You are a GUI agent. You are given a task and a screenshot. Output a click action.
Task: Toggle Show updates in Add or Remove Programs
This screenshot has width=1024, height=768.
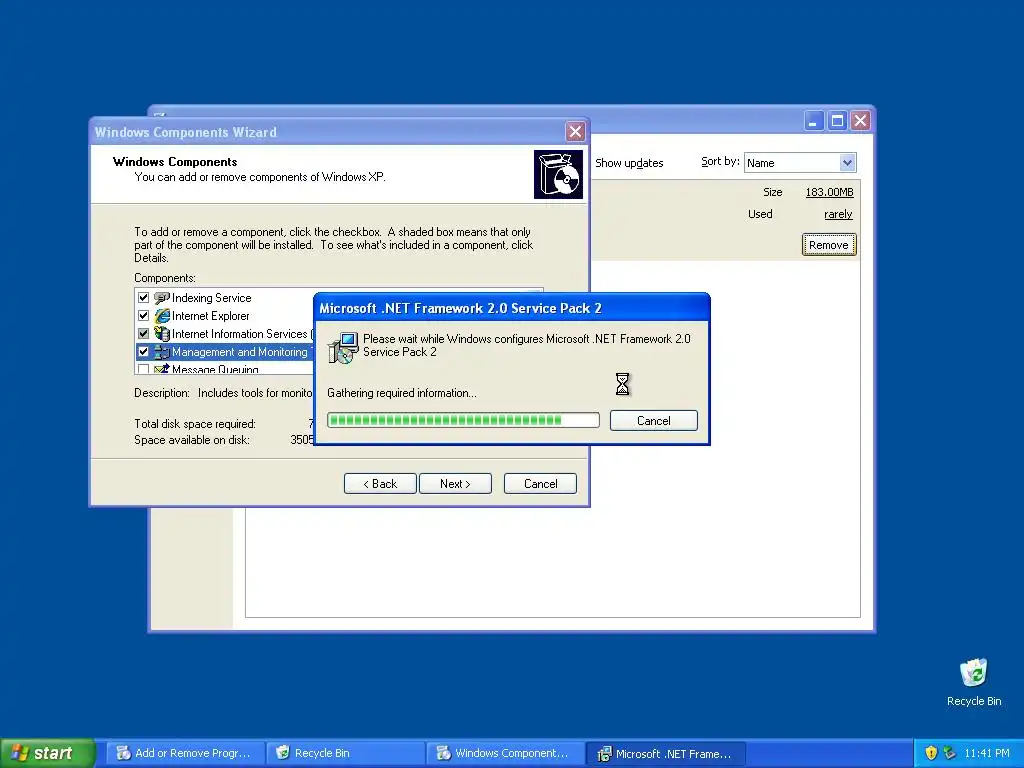tap(629, 163)
